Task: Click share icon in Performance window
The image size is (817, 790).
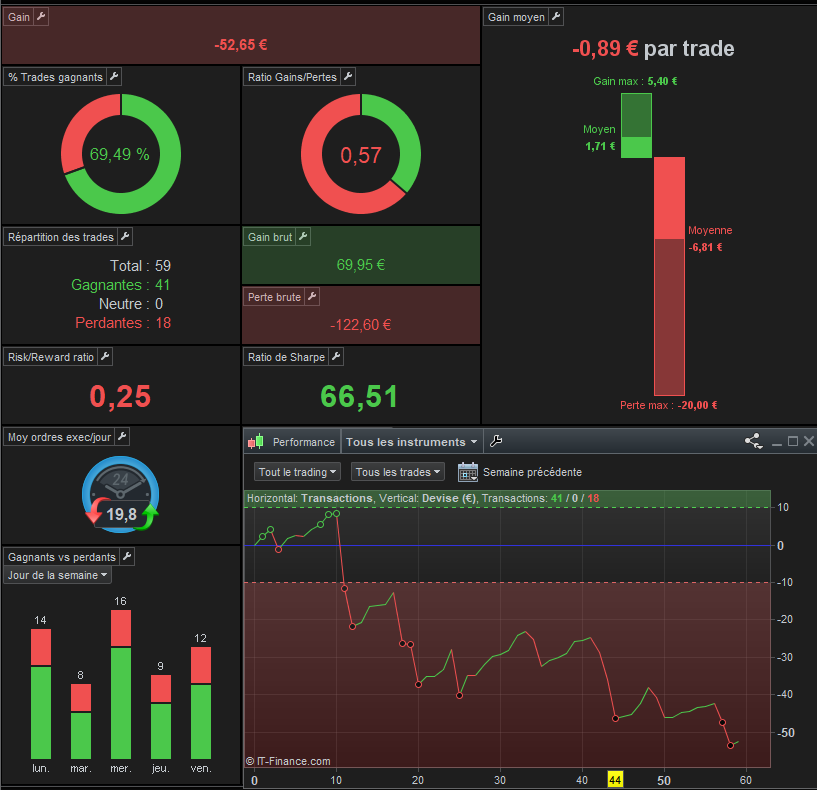Action: click(753, 441)
